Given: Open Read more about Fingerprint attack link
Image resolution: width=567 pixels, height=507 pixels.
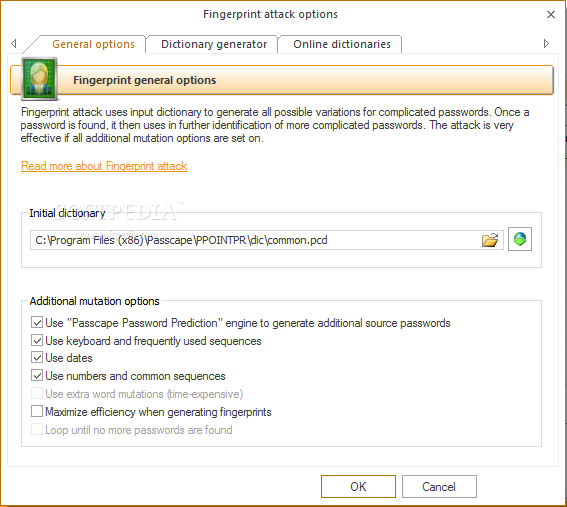Looking at the screenshot, I should coord(104,166).
